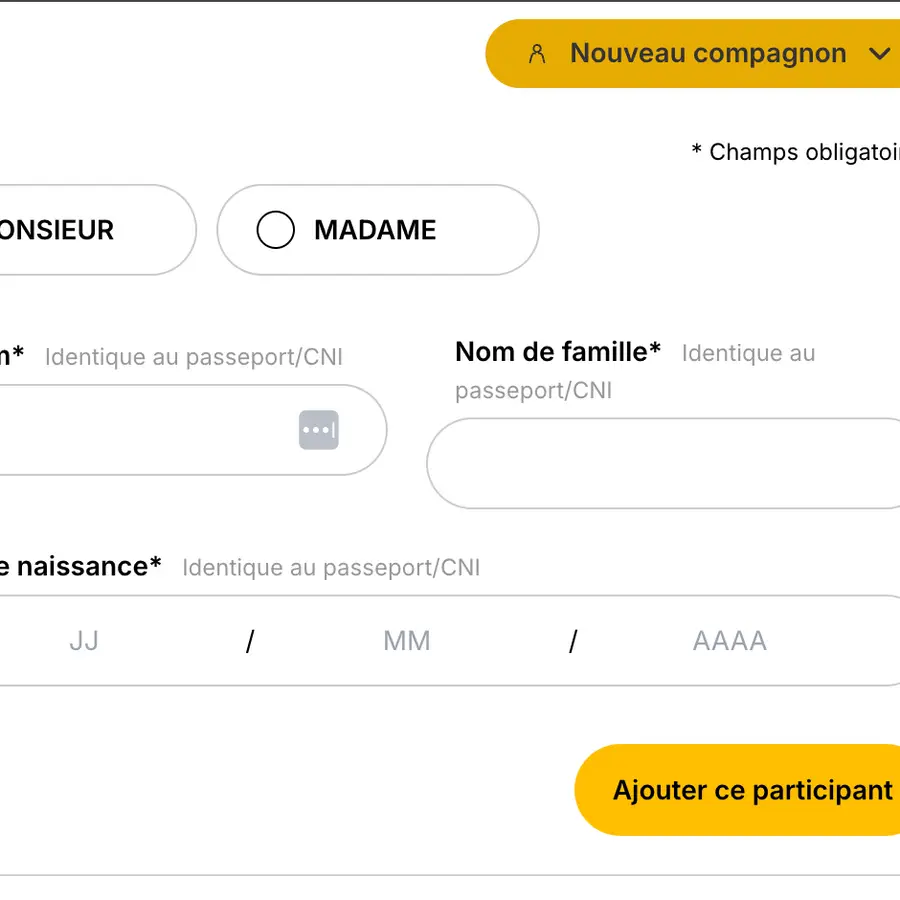
Task: Click the Champs obligatoires note
Action: click(x=797, y=152)
